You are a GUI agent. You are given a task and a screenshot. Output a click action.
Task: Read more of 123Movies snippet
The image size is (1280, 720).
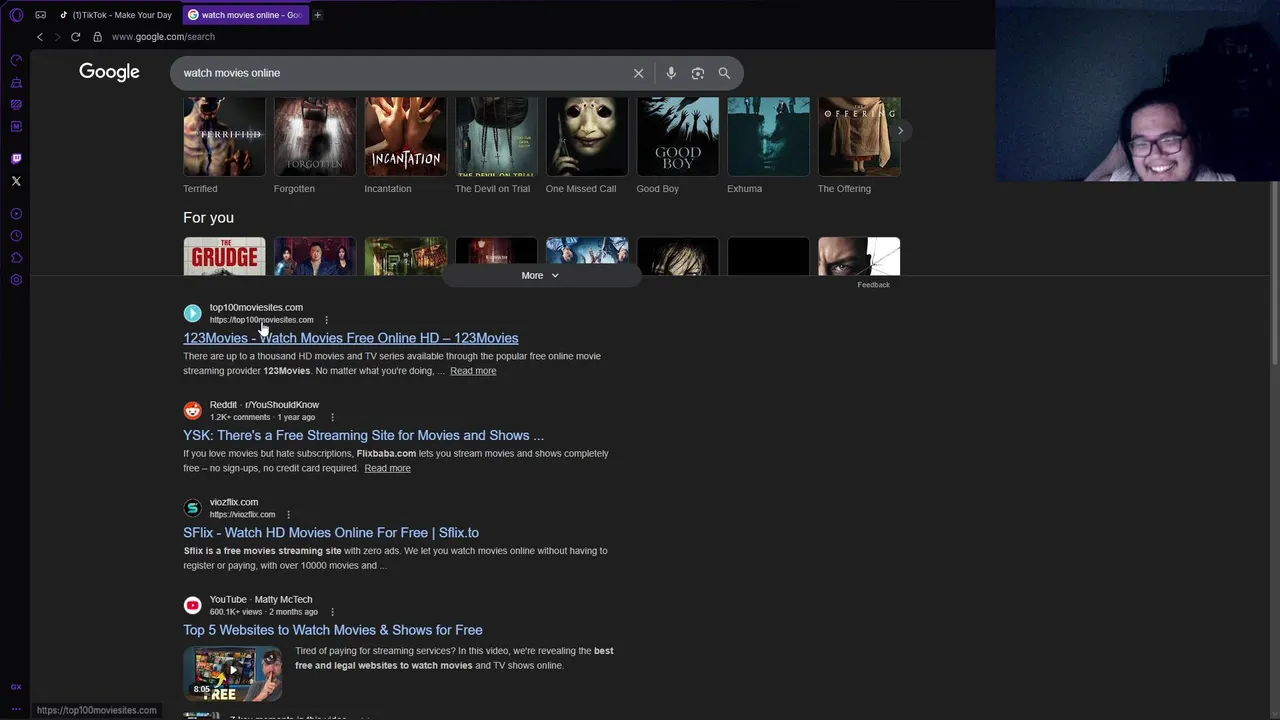(473, 371)
